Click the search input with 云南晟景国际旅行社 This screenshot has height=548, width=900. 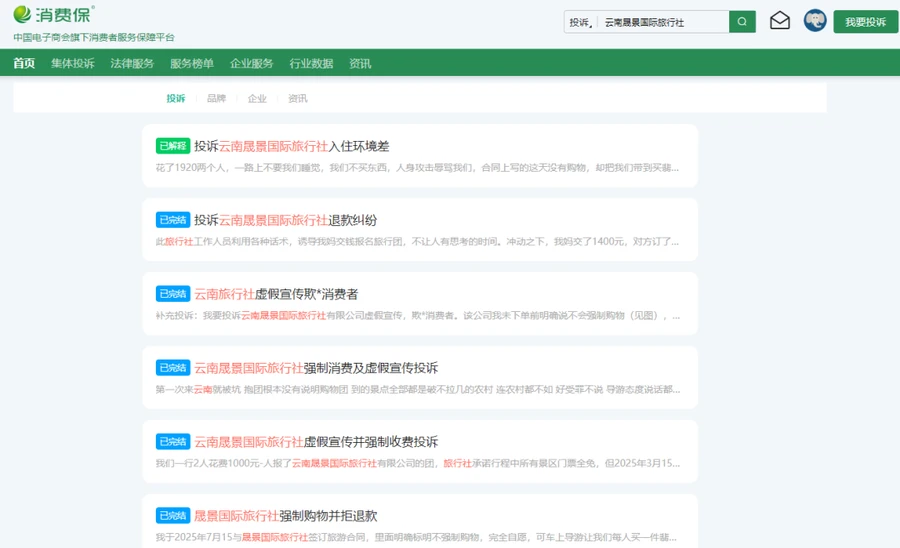pos(663,22)
